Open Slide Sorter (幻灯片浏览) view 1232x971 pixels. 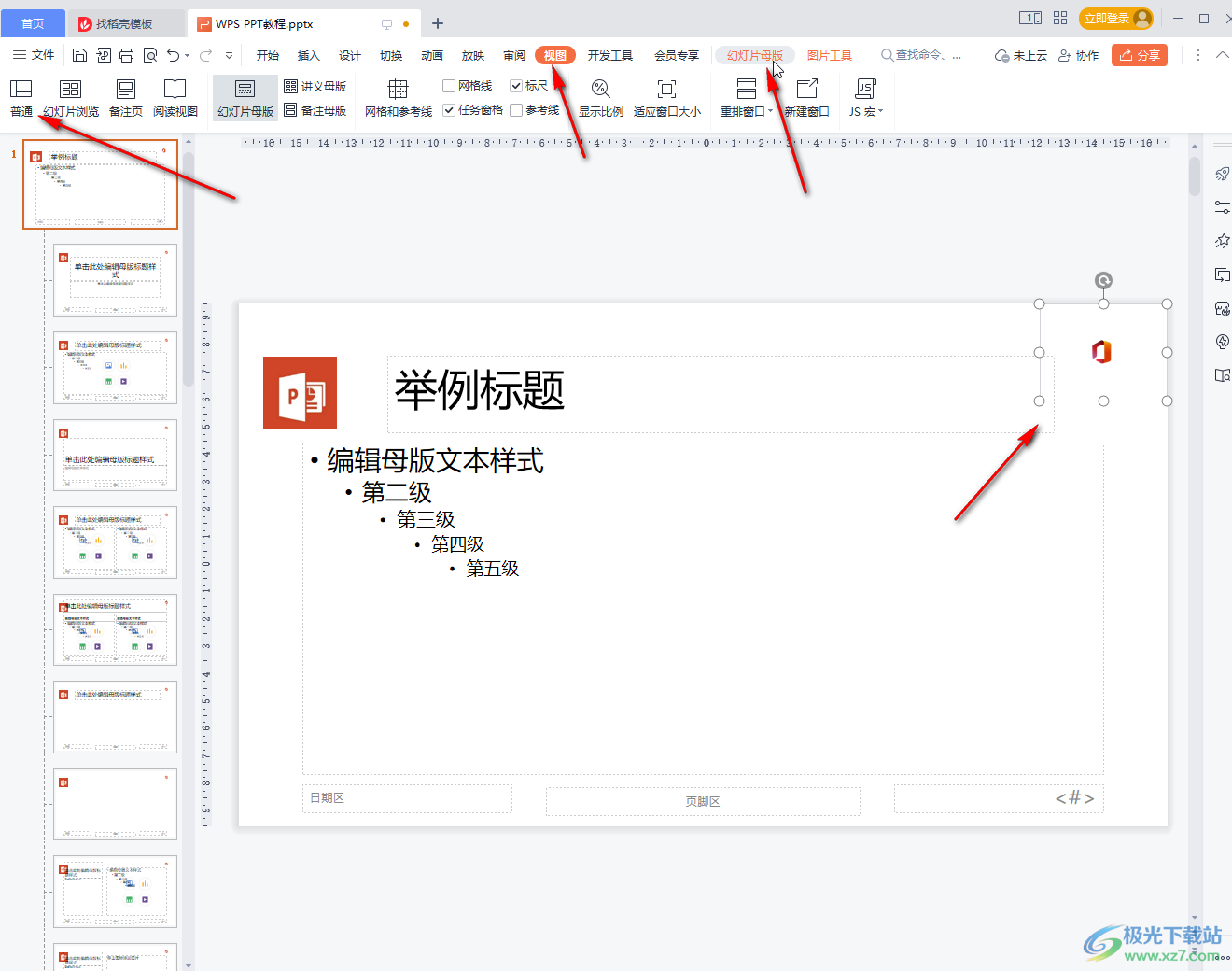click(71, 98)
